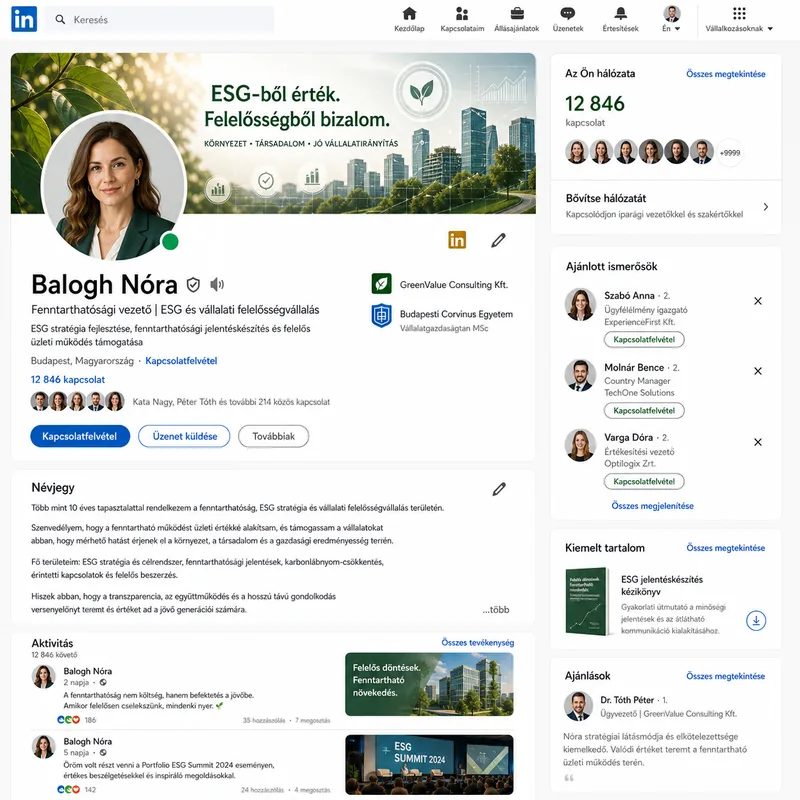Focus the Keresés search field

click(x=159, y=19)
